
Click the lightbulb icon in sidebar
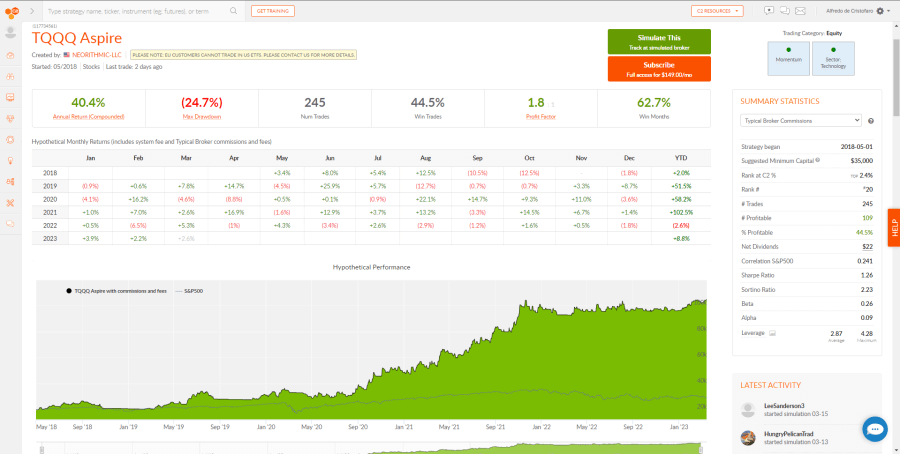(10, 161)
